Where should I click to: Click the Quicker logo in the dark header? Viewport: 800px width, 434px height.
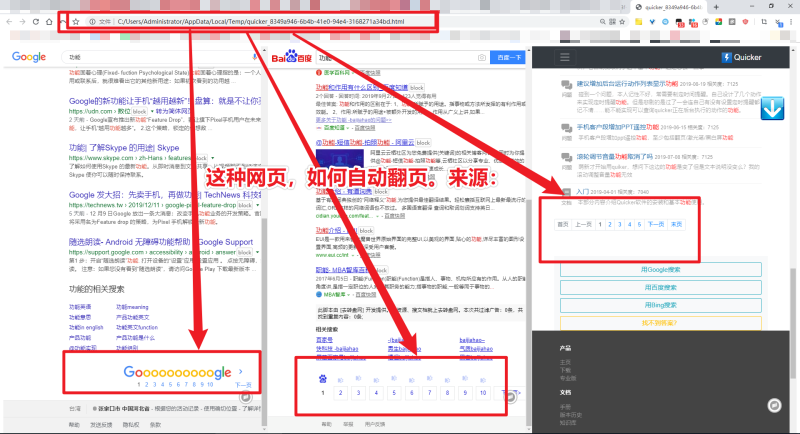[x=741, y=57]
